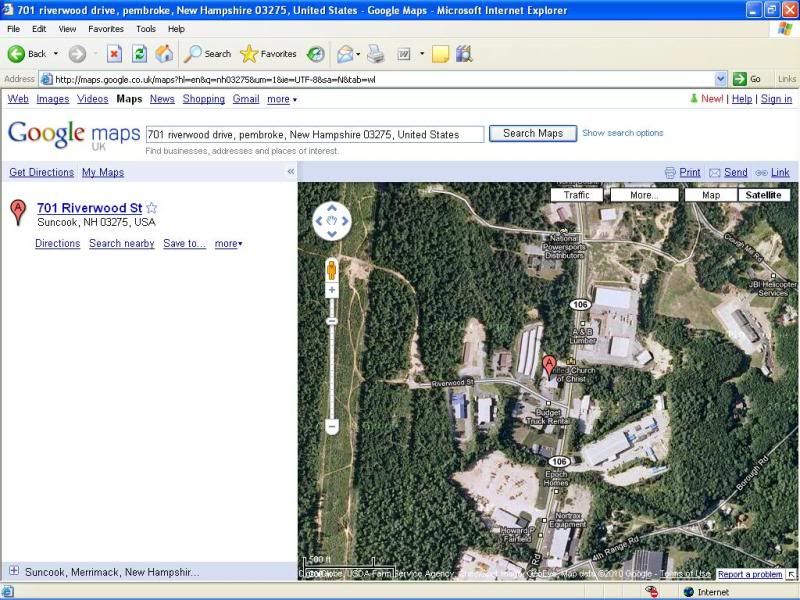Open the Mail options dropdown arrow
This screenshot has width=800, height=600.
click(358, 54)
